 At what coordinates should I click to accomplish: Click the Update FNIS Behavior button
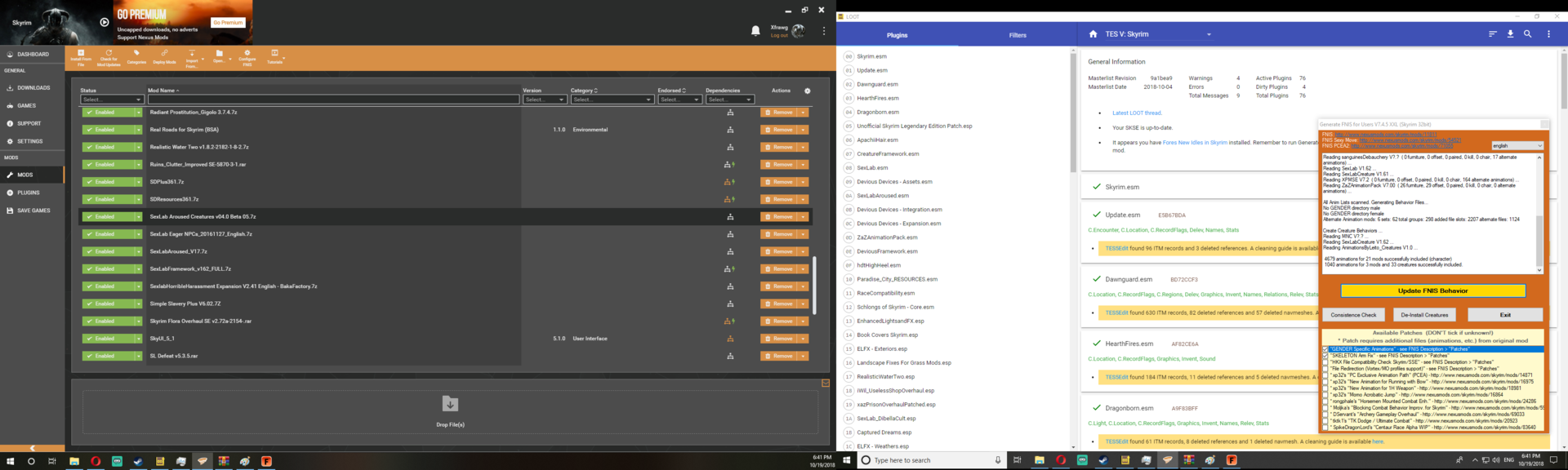pos(1432,290)
